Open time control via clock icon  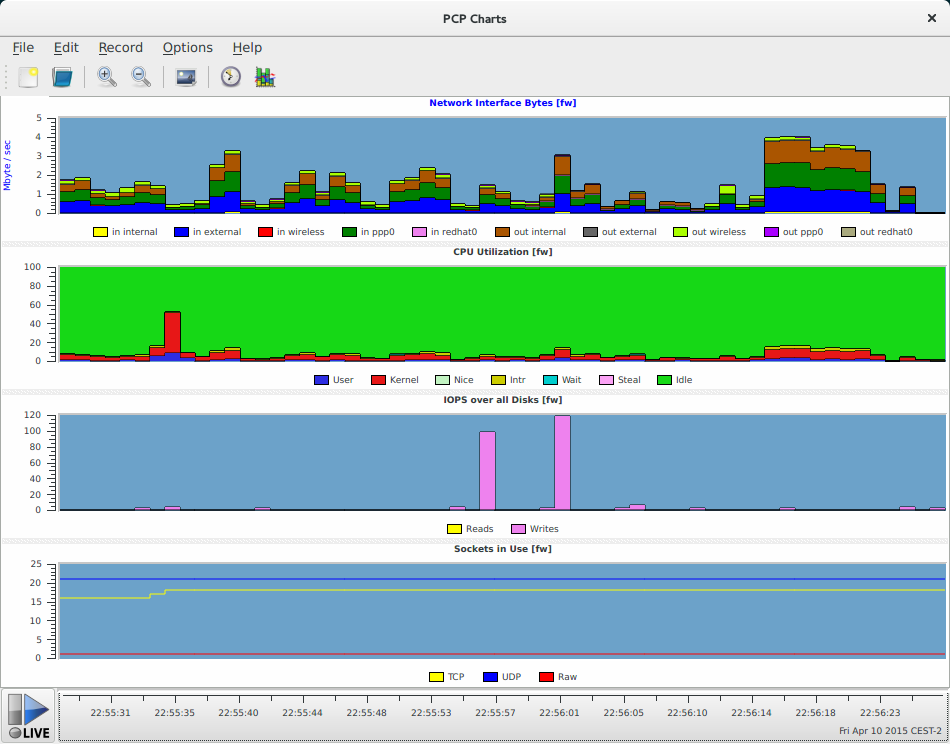pos(231,77)
